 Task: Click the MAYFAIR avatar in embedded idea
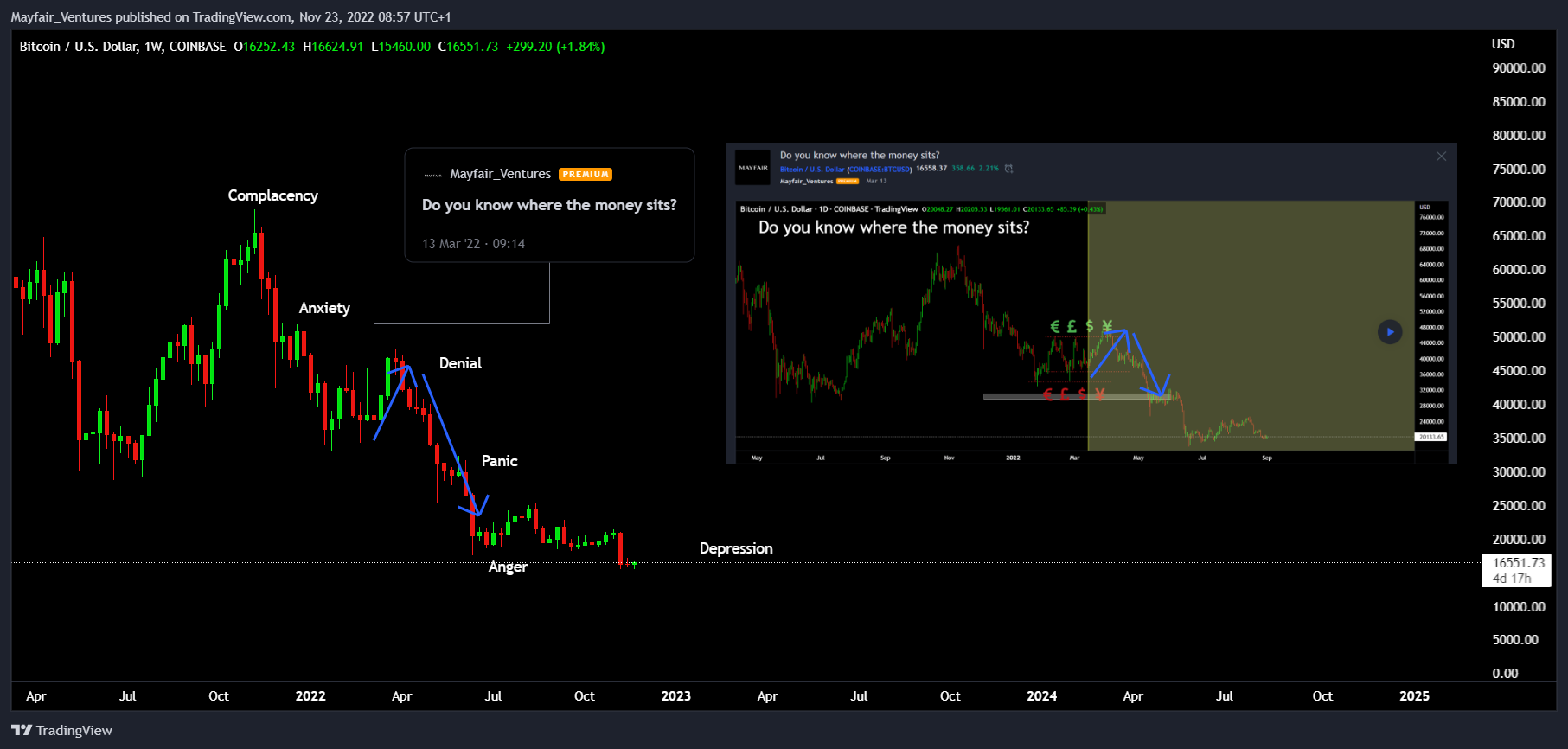click(x=753, y=168)
